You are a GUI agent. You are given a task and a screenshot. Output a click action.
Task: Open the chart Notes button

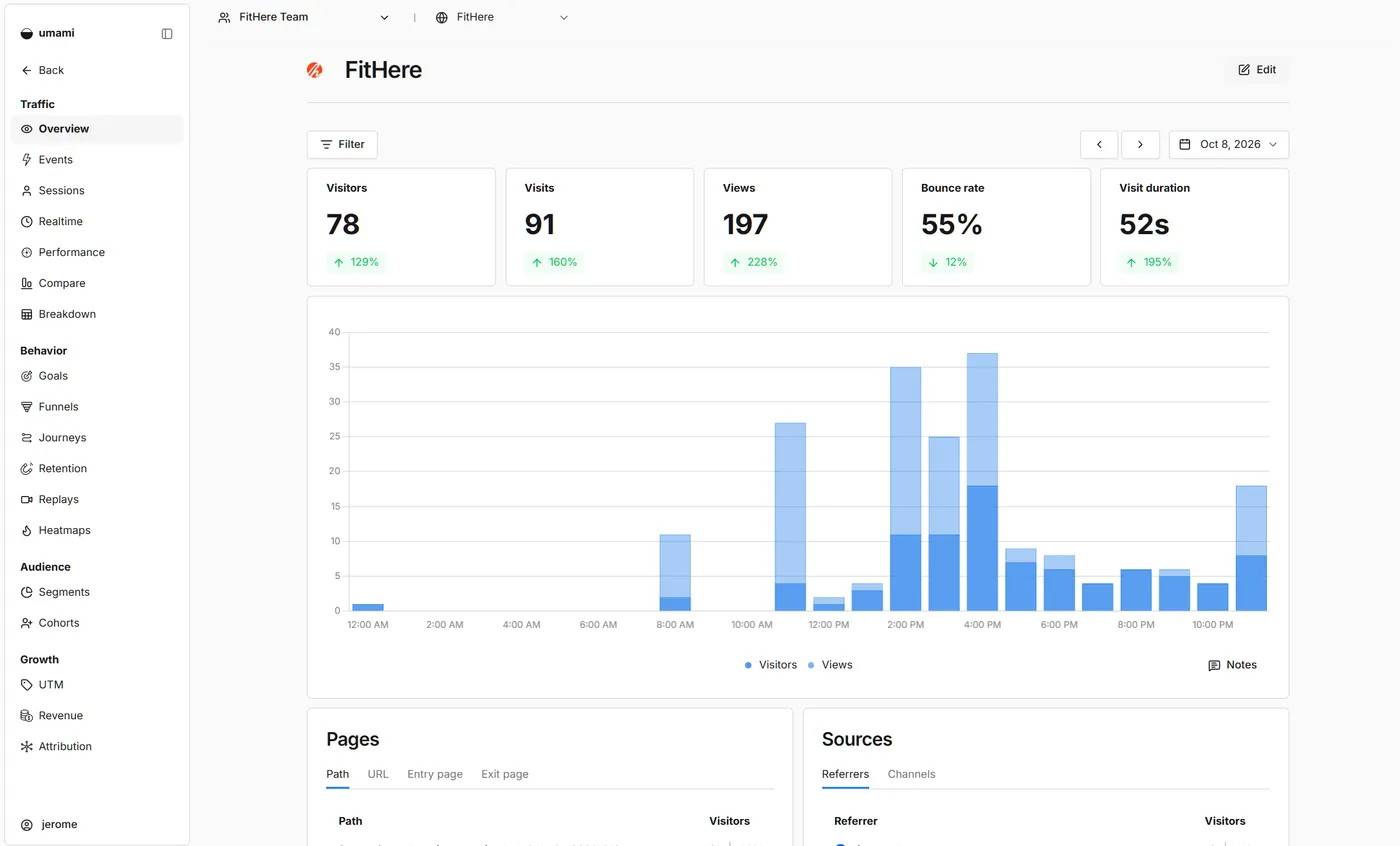1232,665
